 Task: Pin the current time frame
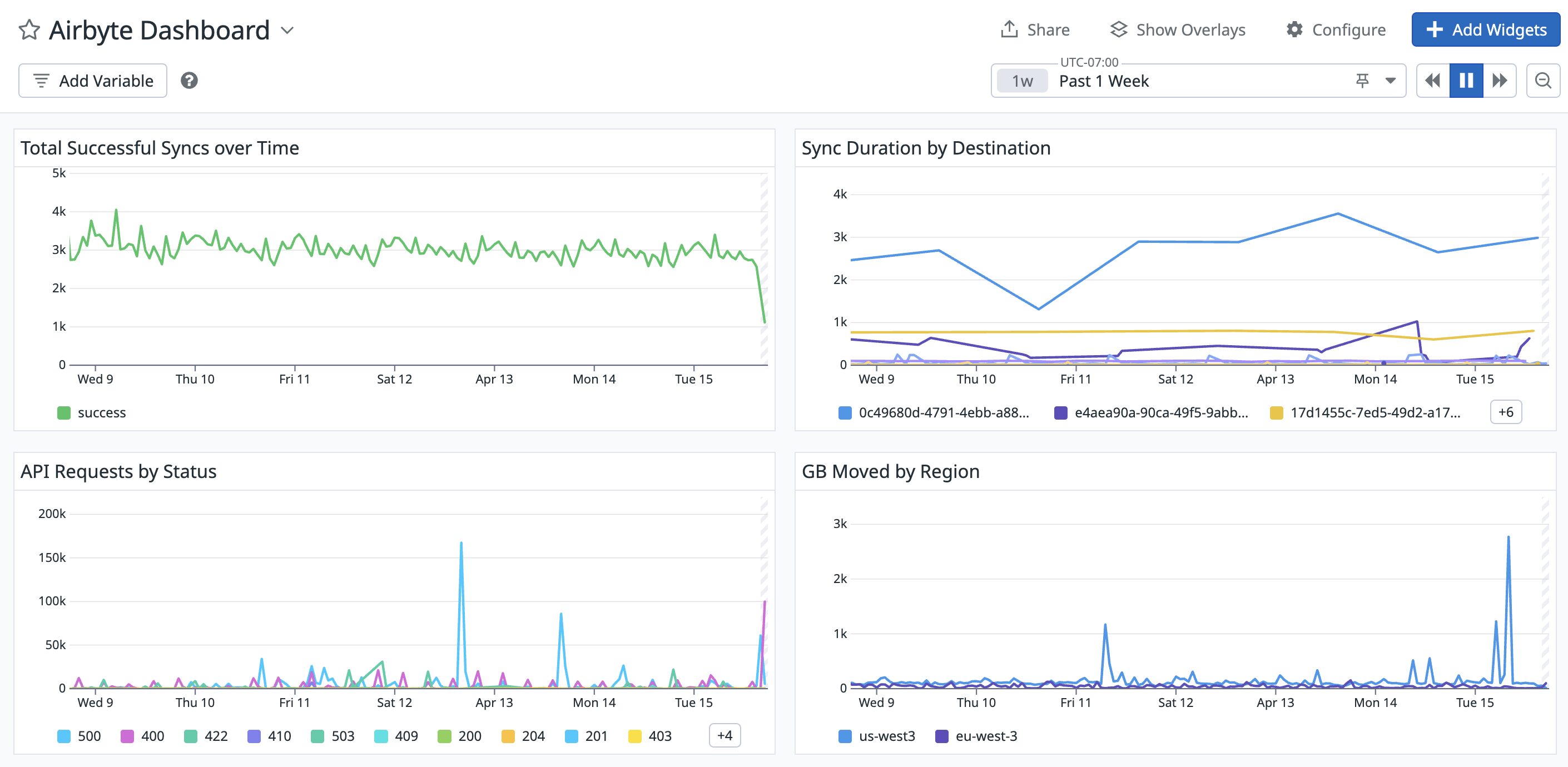(x=1362, y=79)
